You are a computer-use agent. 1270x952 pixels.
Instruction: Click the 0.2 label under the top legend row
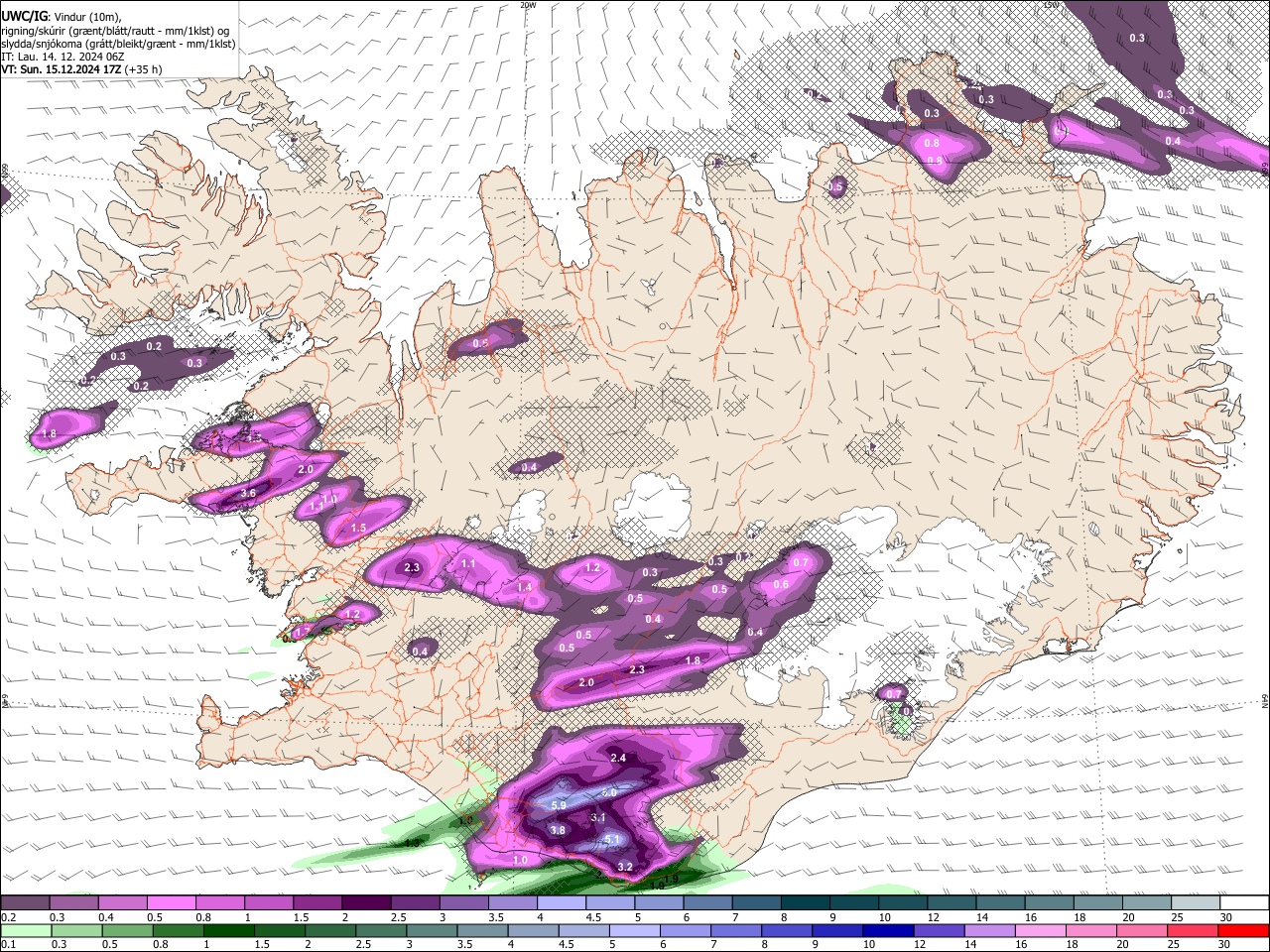(x=9, y=916)
